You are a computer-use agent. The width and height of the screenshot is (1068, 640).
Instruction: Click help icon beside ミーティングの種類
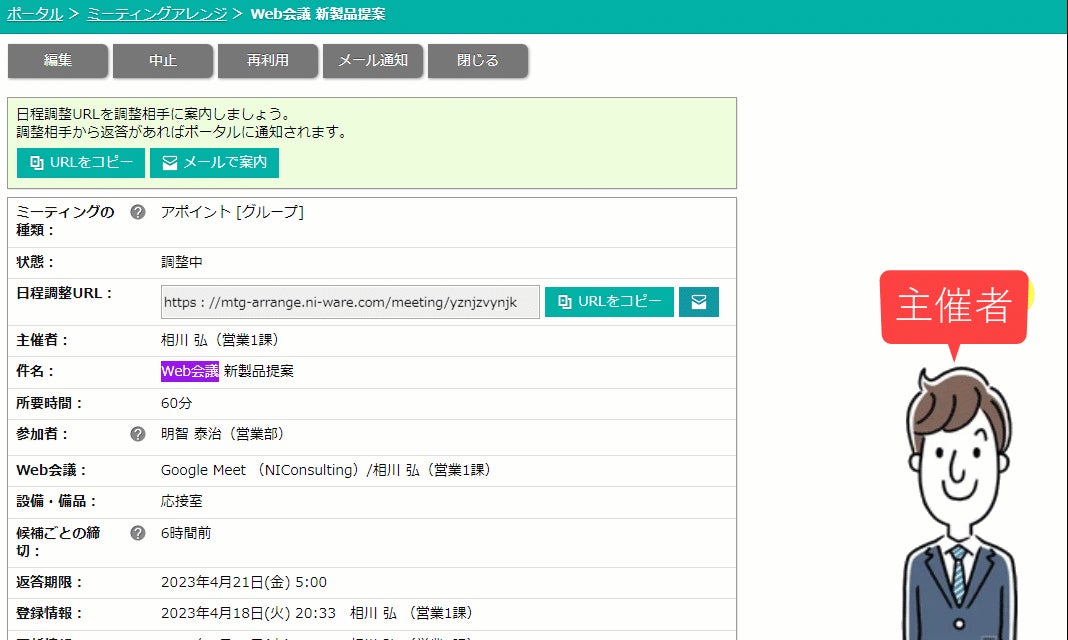click(x=138, y=212)
